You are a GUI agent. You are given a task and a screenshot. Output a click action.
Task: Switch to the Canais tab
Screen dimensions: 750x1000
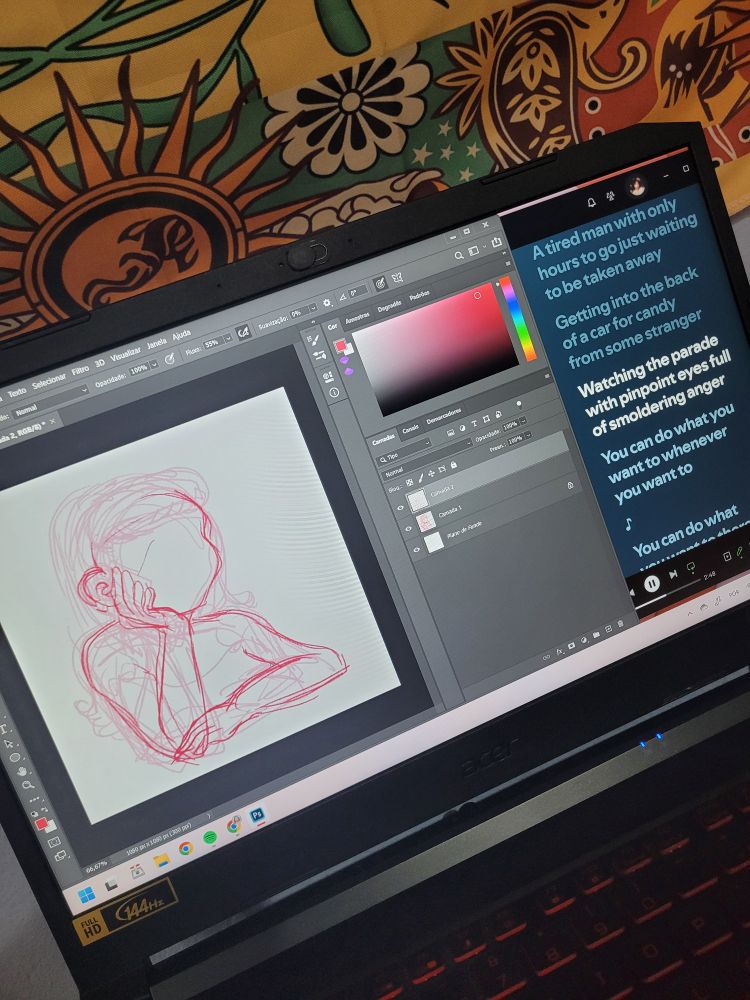point(410,429)
